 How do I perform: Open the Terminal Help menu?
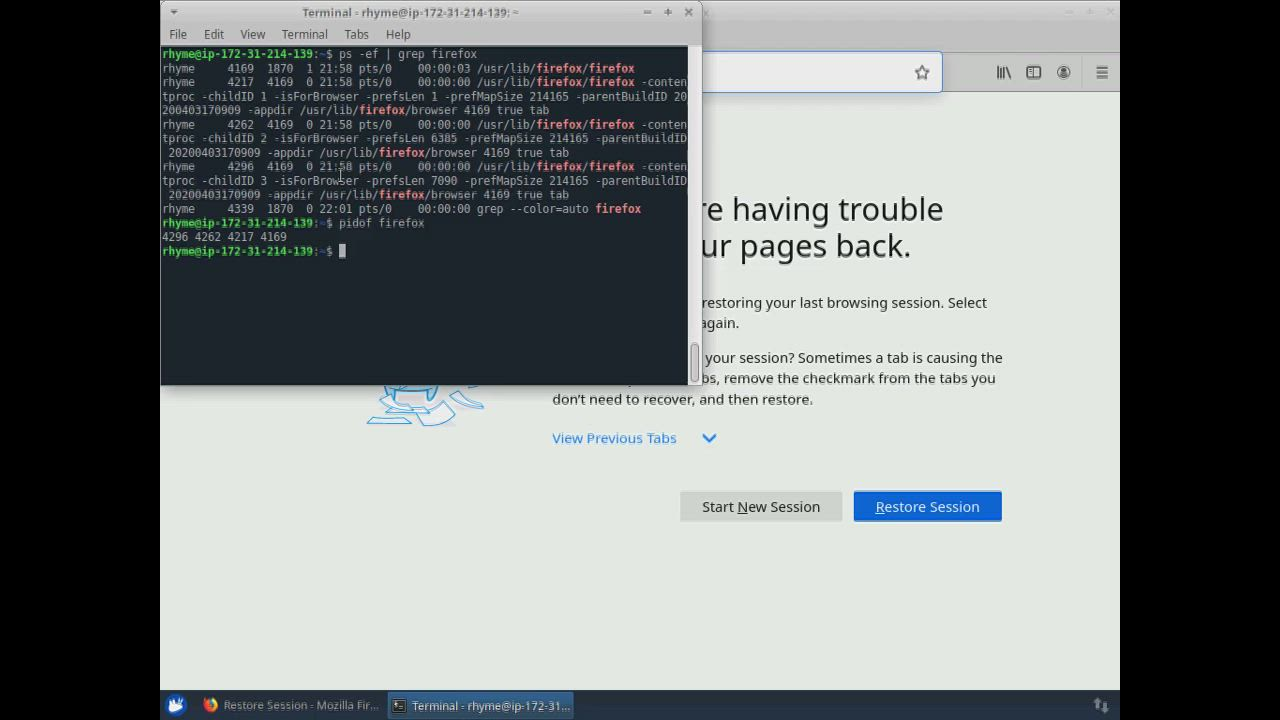398,34
